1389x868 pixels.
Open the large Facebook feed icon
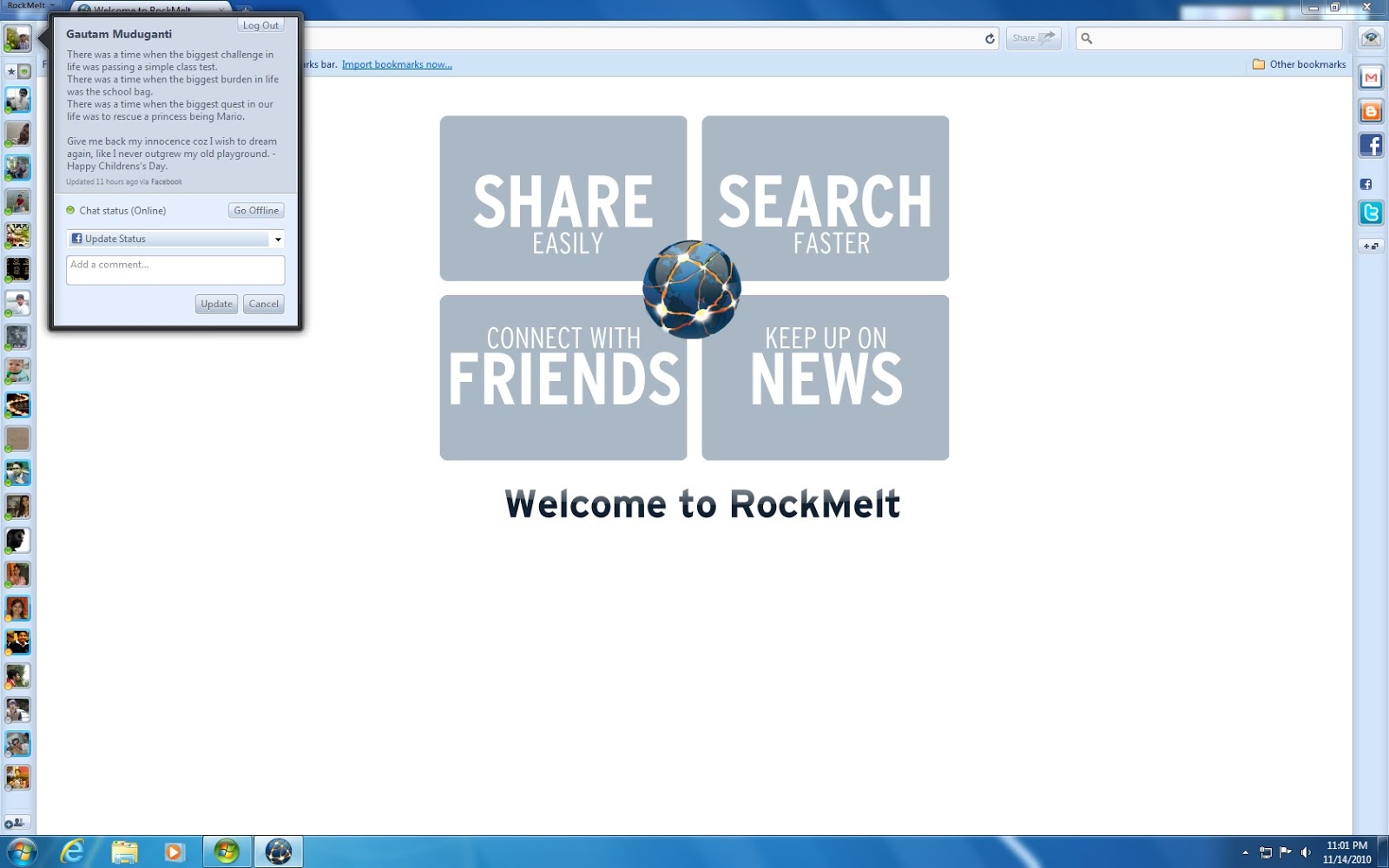click(x=1371, y=145)
